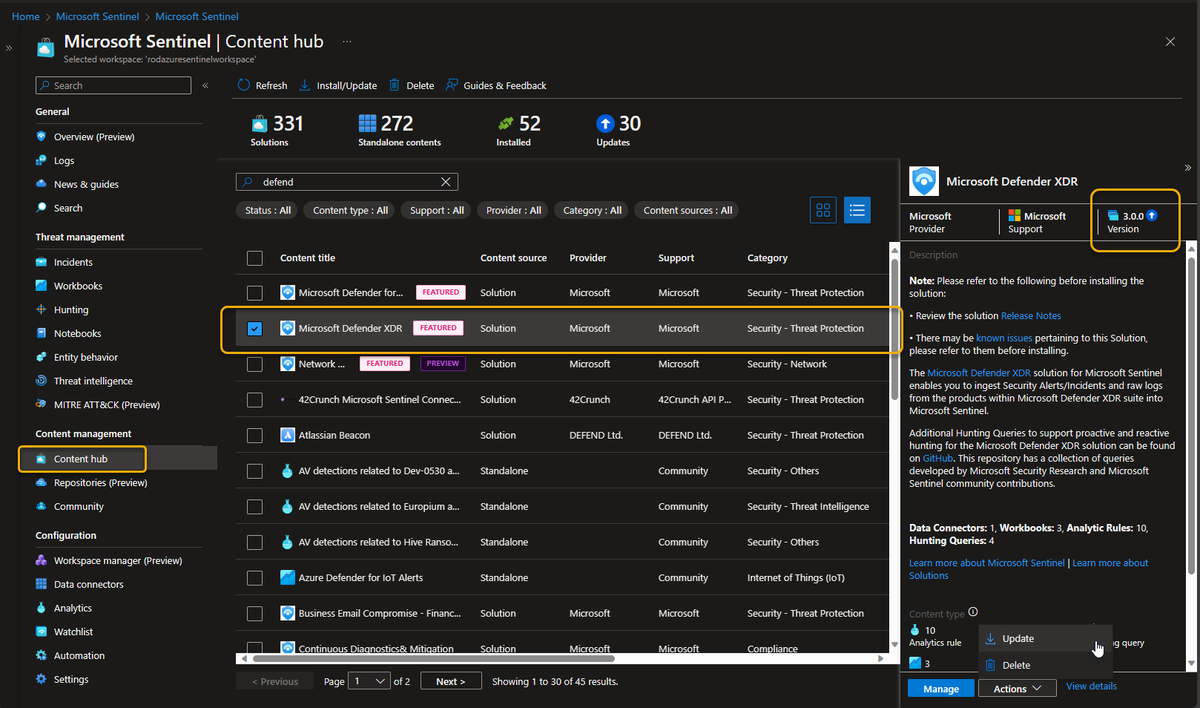Image resolution: width=1200 pixels, height=708 pixels.
Task: Collapse the left navigation menu
Action: tap(206, 86)
